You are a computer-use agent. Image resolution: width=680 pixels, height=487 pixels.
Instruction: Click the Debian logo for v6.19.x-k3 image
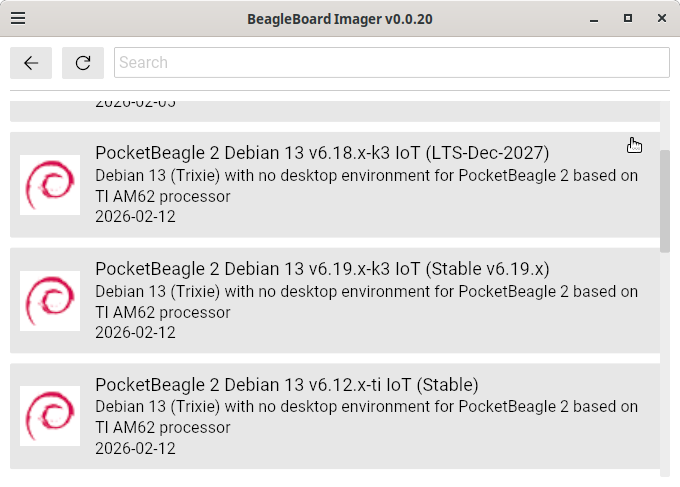[50, 301]
